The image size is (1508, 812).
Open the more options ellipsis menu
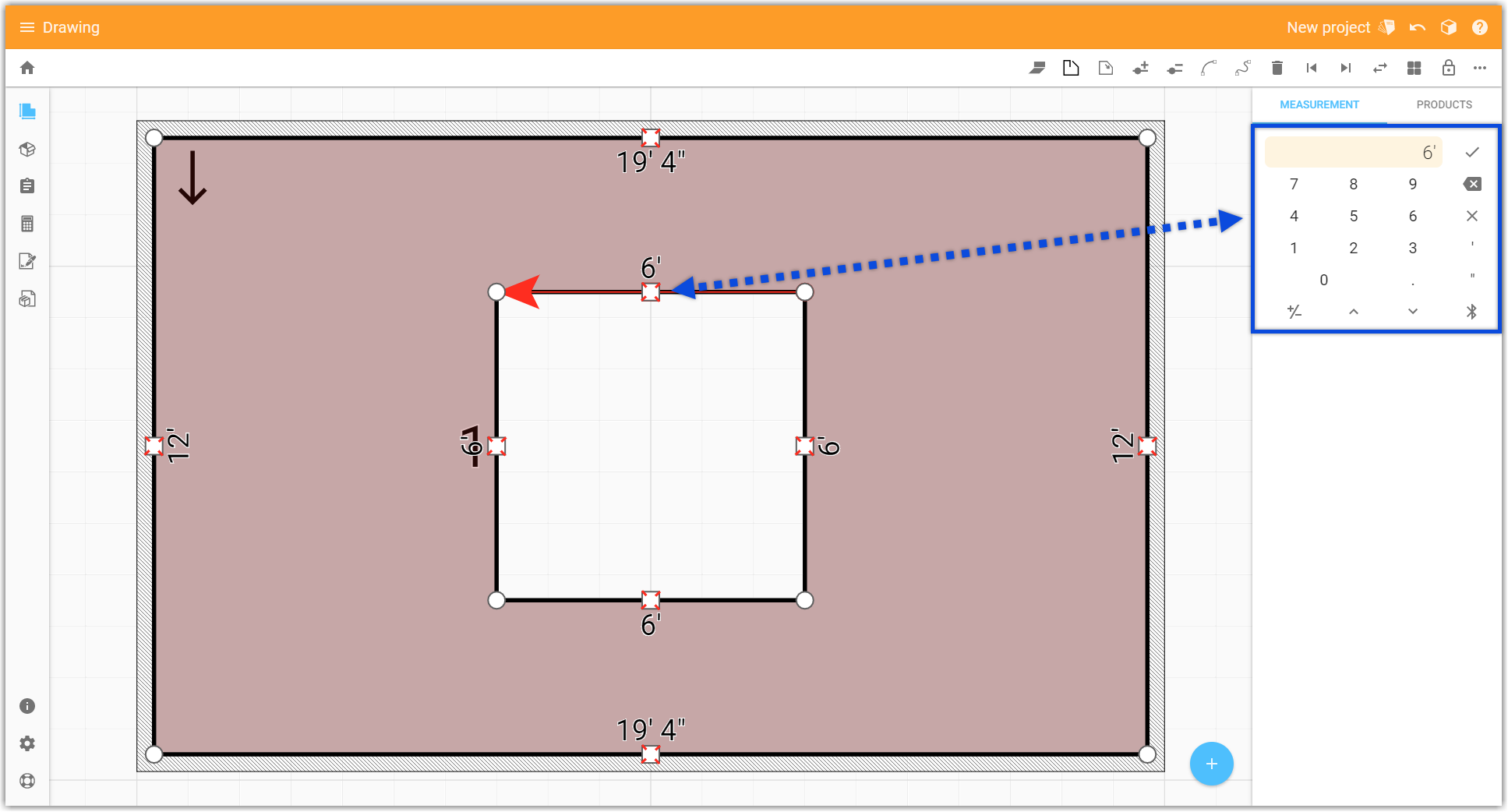click(1480, 68)
